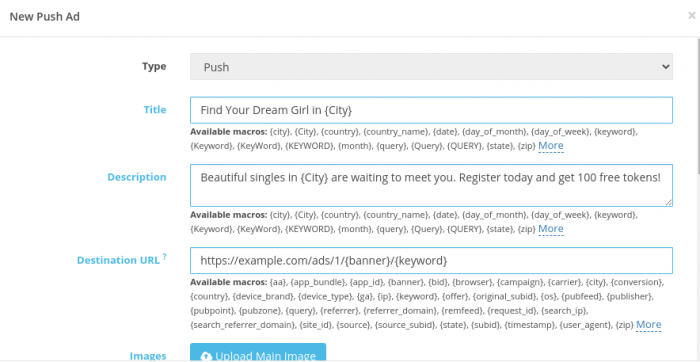Click {country_name} macro under Title field
This screenshot has height=362, width=700.
[x=396, y=132]
